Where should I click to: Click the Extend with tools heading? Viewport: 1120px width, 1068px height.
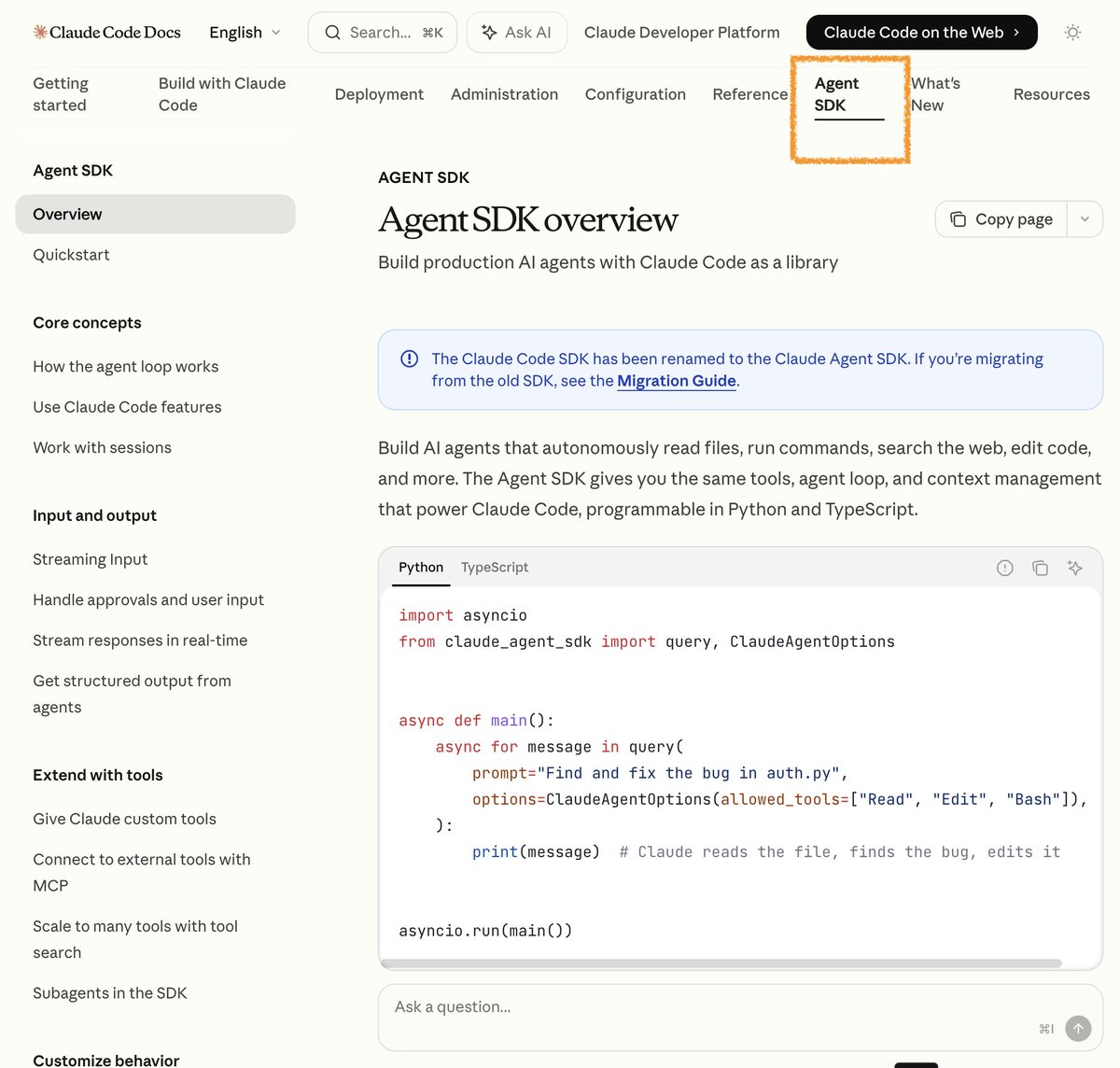pyautogui.click(x=98, y=775)
